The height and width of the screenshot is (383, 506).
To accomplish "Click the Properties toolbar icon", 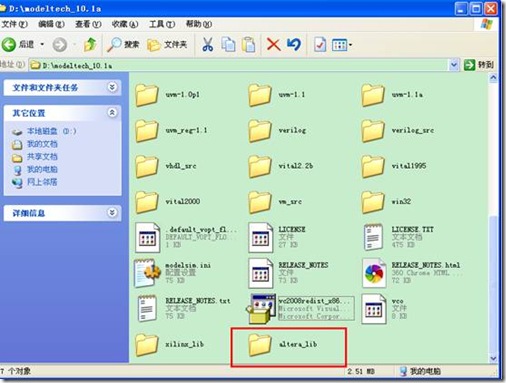I will [x=320, y=44].
